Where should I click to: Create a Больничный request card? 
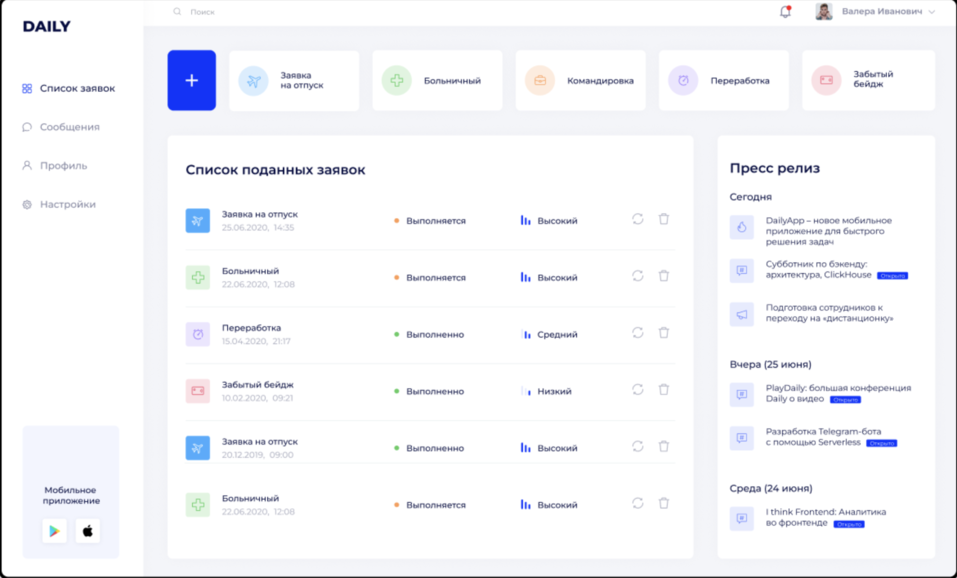(437, 81)
